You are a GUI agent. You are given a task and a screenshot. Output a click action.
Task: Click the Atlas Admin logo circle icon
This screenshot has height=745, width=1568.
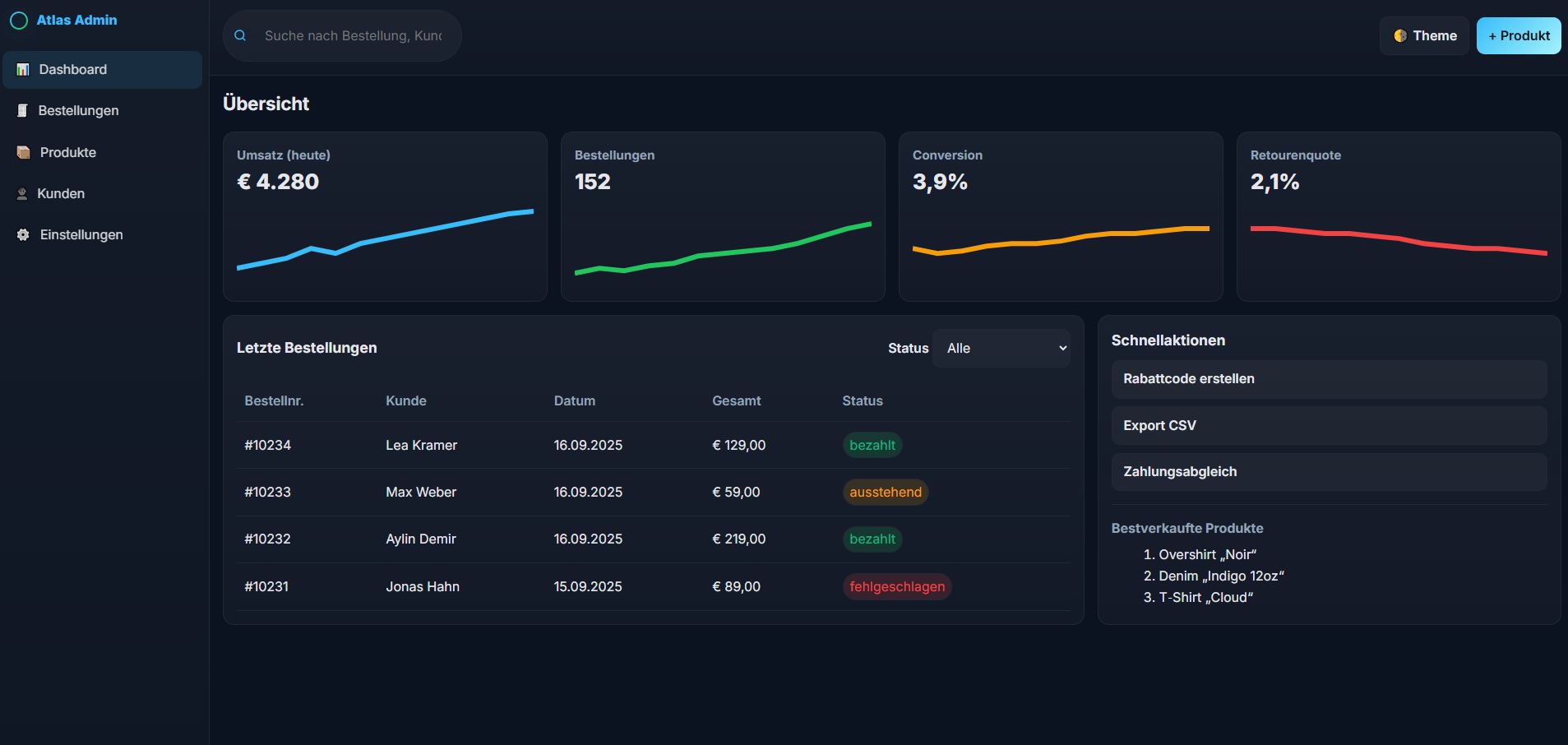[19, 21]
